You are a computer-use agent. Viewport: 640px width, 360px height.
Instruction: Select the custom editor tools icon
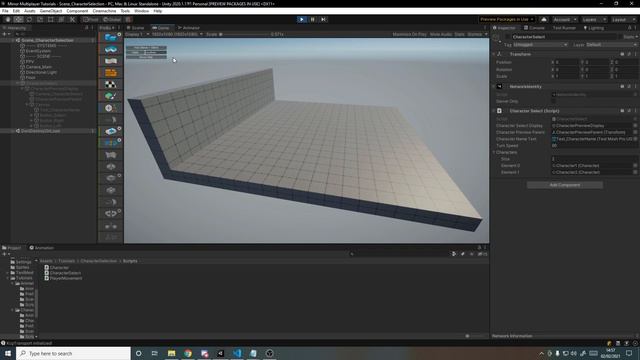[72, 19]
